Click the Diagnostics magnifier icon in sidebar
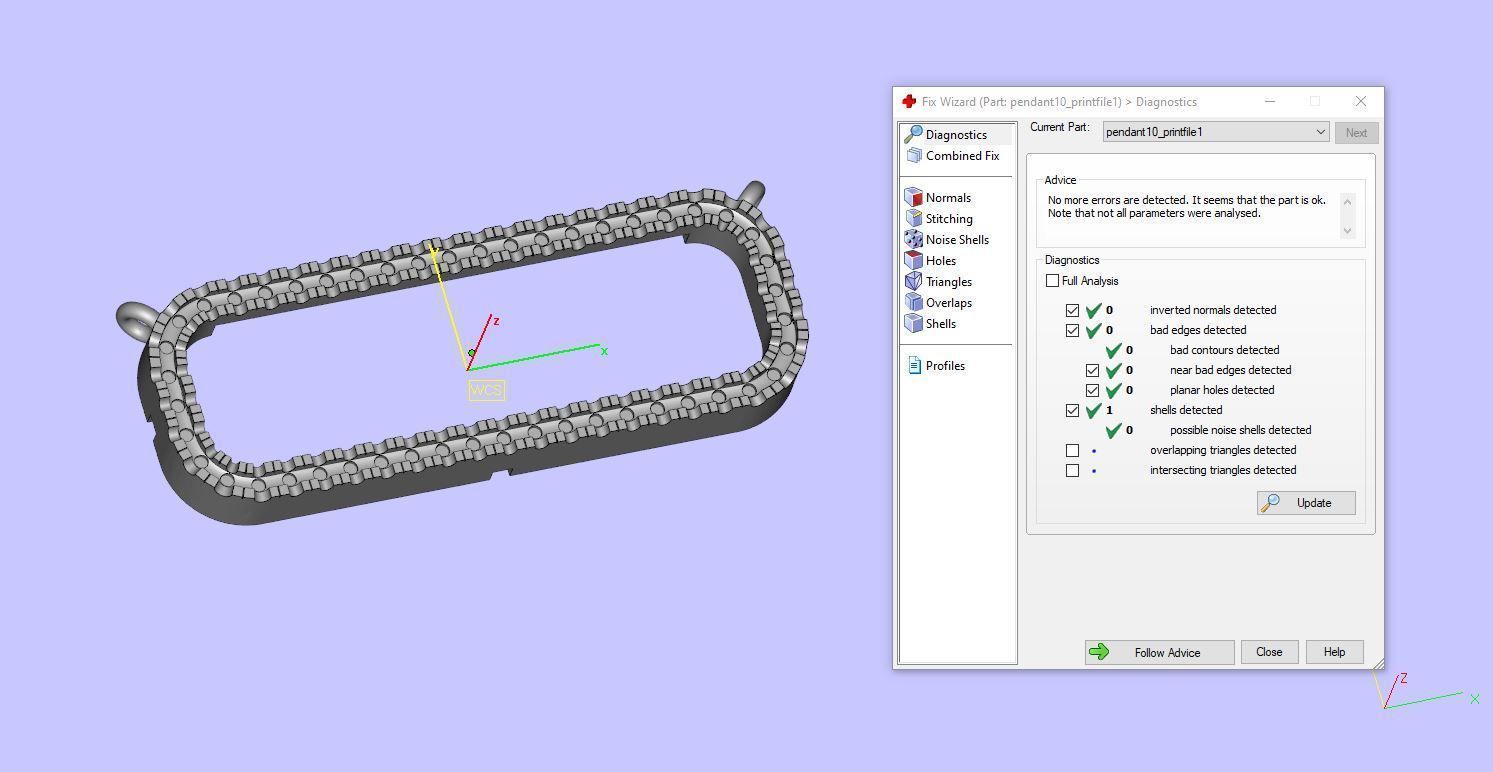 coord(913,135)
